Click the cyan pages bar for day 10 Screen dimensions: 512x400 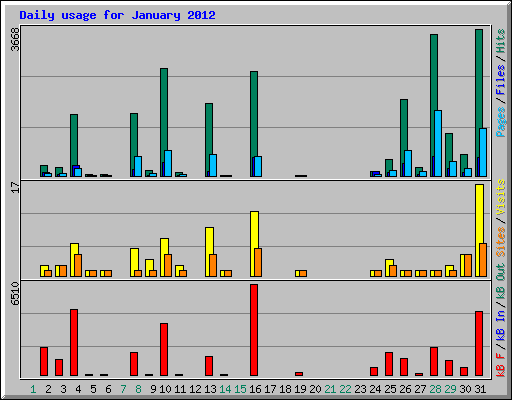(x=168, y=163)
